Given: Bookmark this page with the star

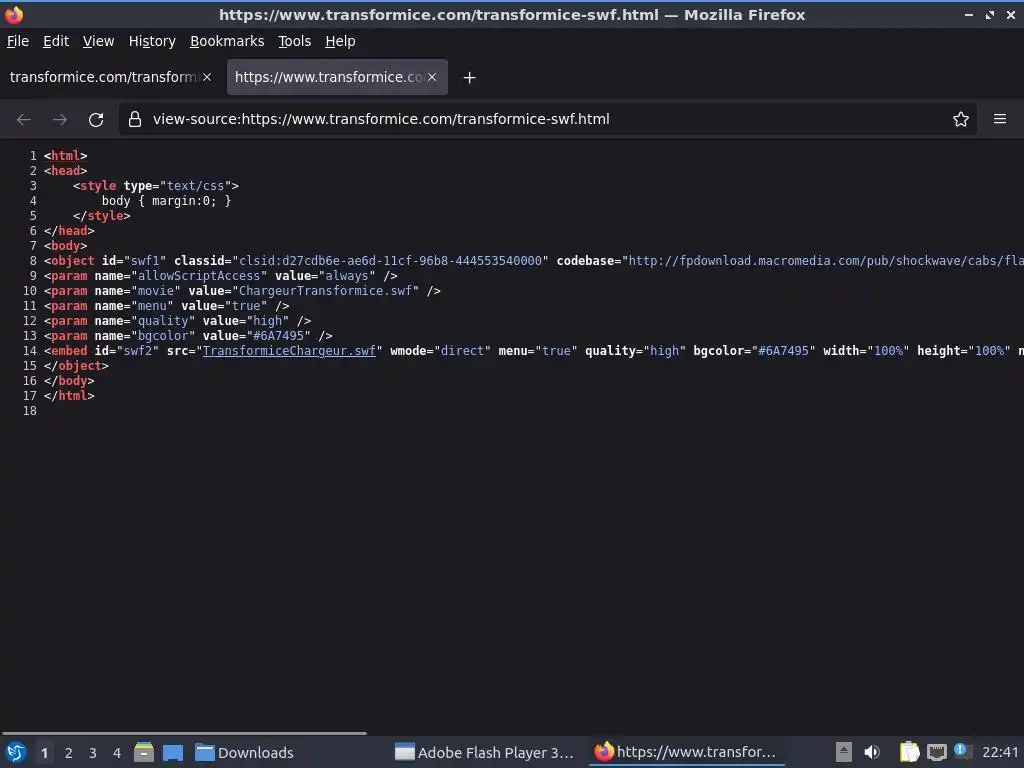Looking at the screenshot, I should (x=961, y=119).
